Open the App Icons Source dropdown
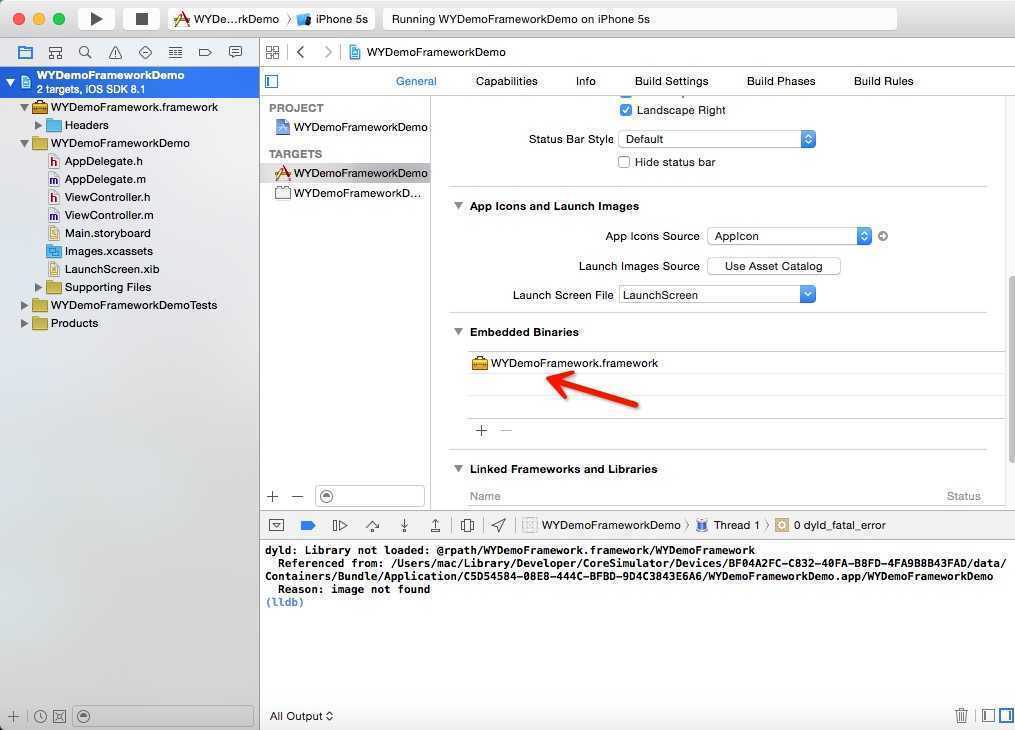The image size is (1015, 730). [x=790, y=236]
